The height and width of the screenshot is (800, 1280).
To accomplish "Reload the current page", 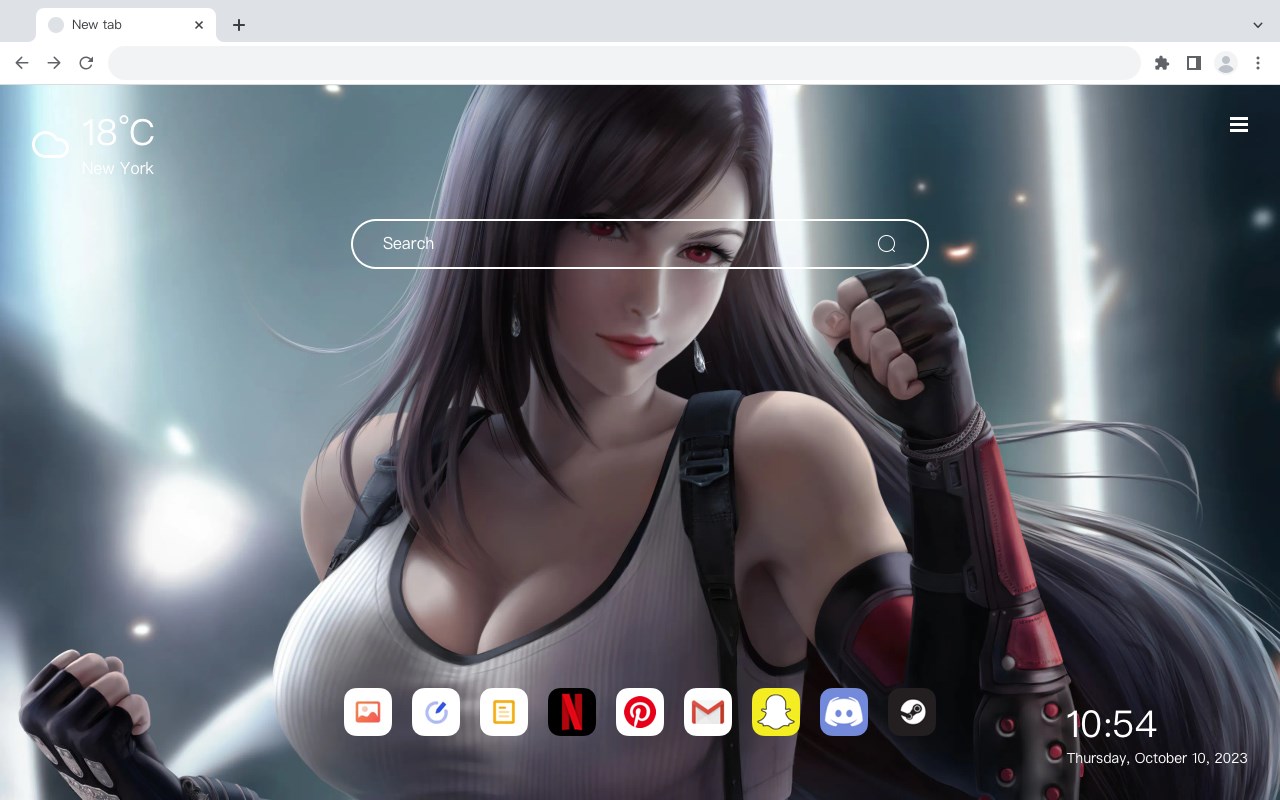I will point(86,63).
